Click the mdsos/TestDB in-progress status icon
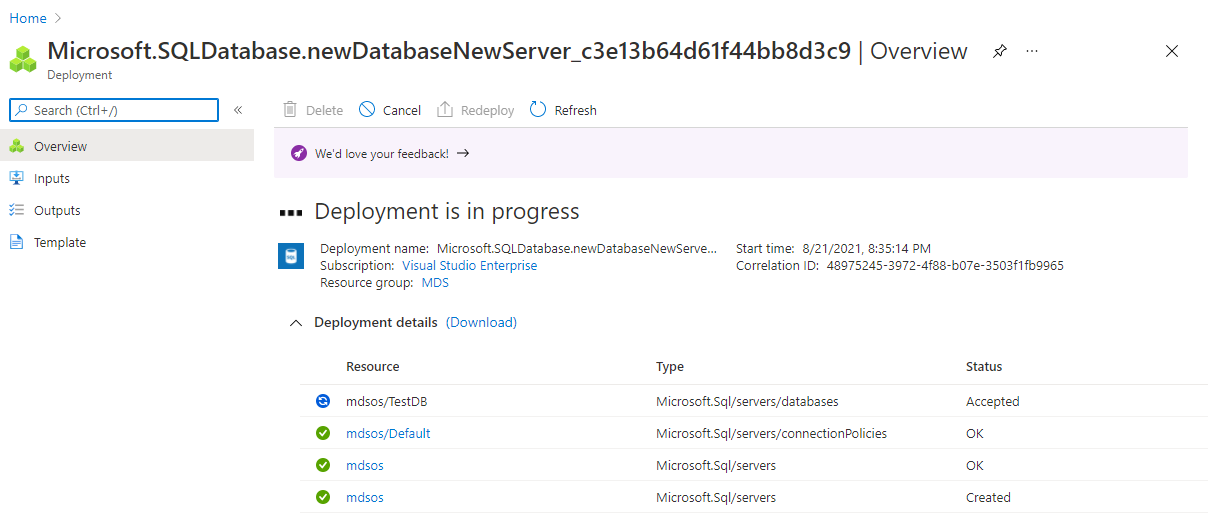The image size is (1208, 528). tap(323, 401)
